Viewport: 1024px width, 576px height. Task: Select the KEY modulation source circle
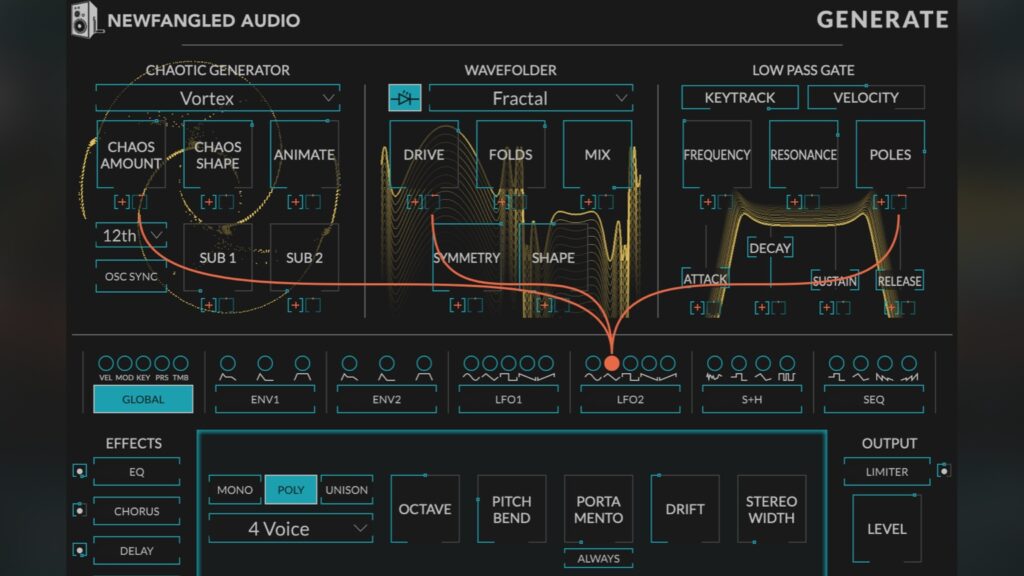tap(143, 363)
